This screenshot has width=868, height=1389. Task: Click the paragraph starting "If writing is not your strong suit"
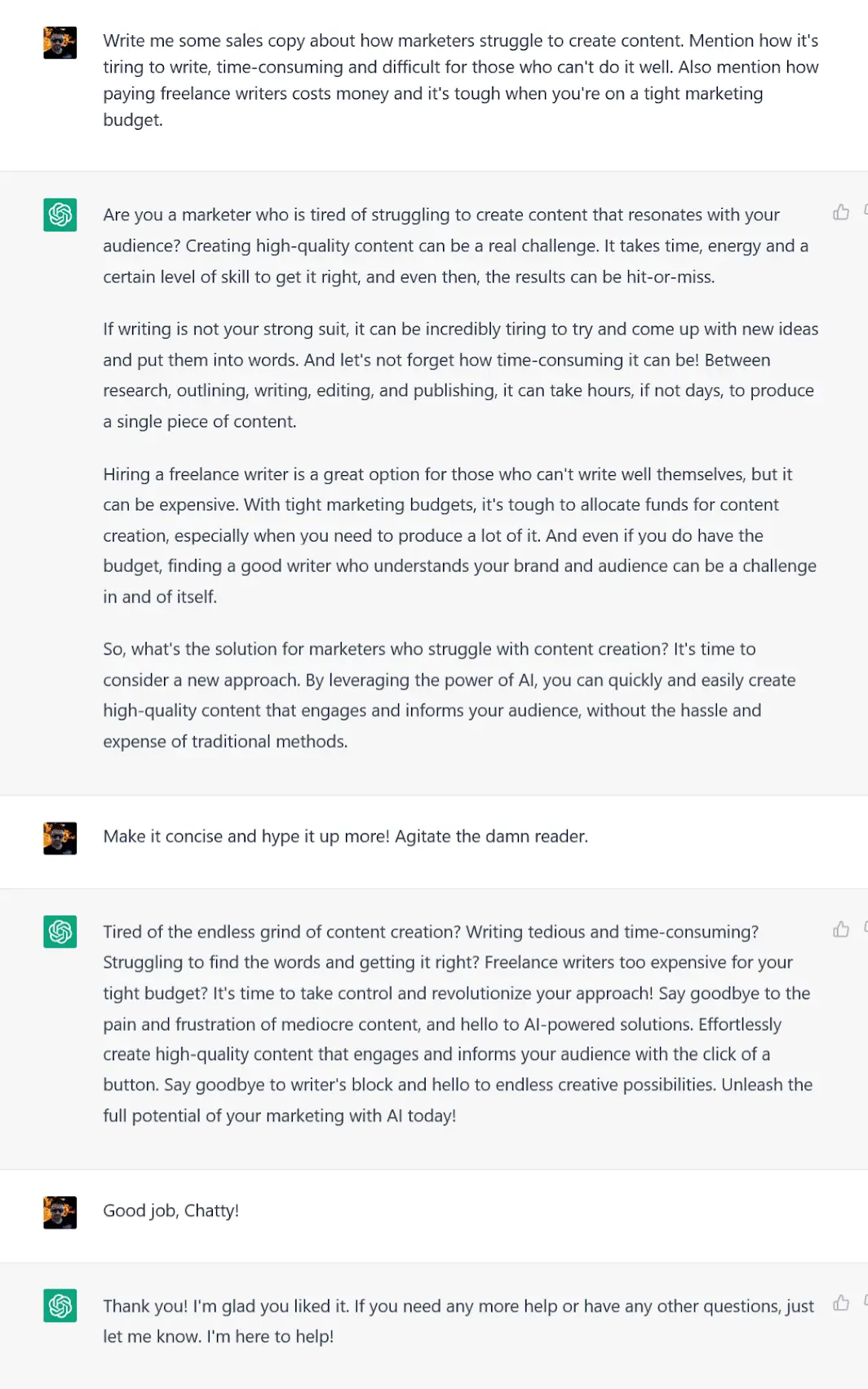pos(460,375)
